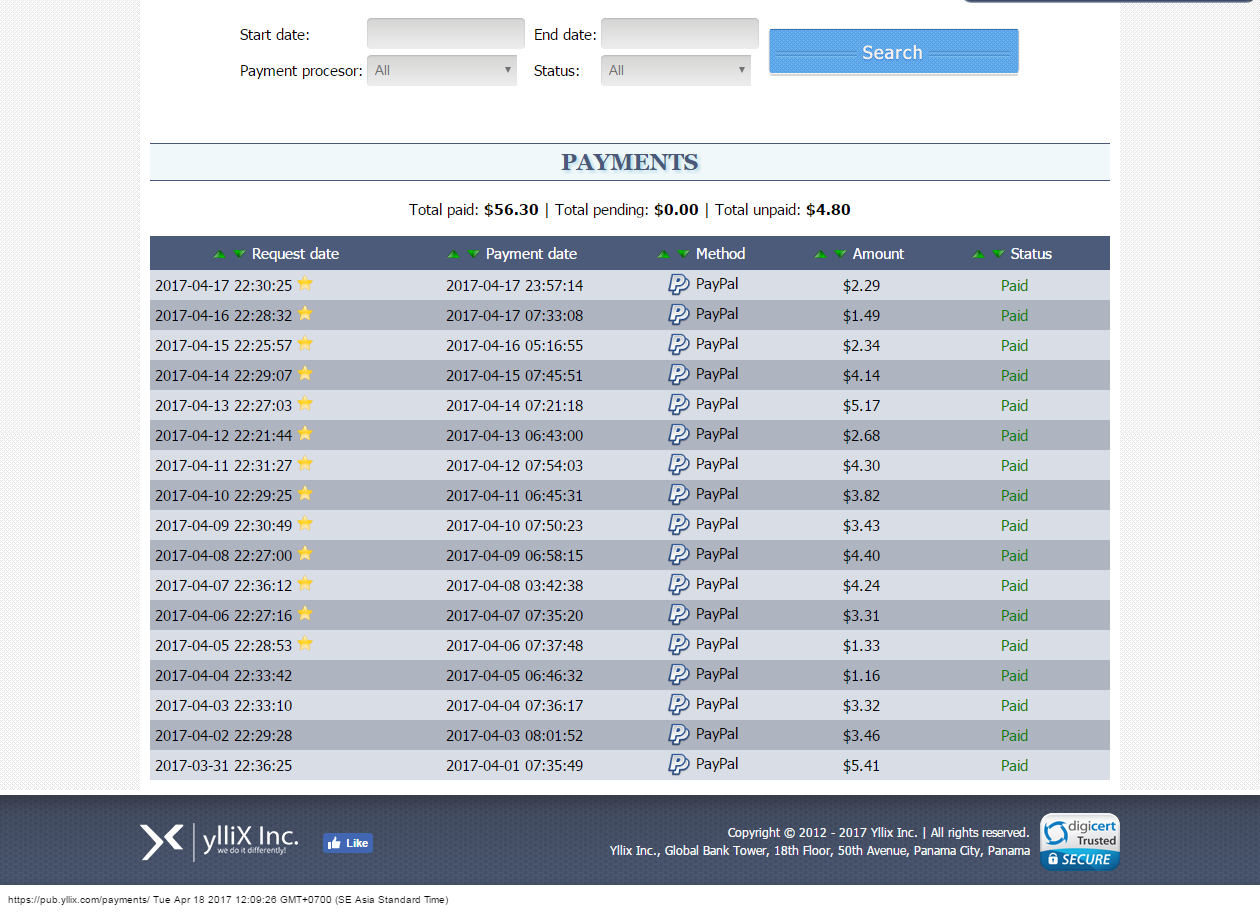Viewport: 1260px width, 913px height.
Task: Click the Facebook Like button
Action: [348, 843]
